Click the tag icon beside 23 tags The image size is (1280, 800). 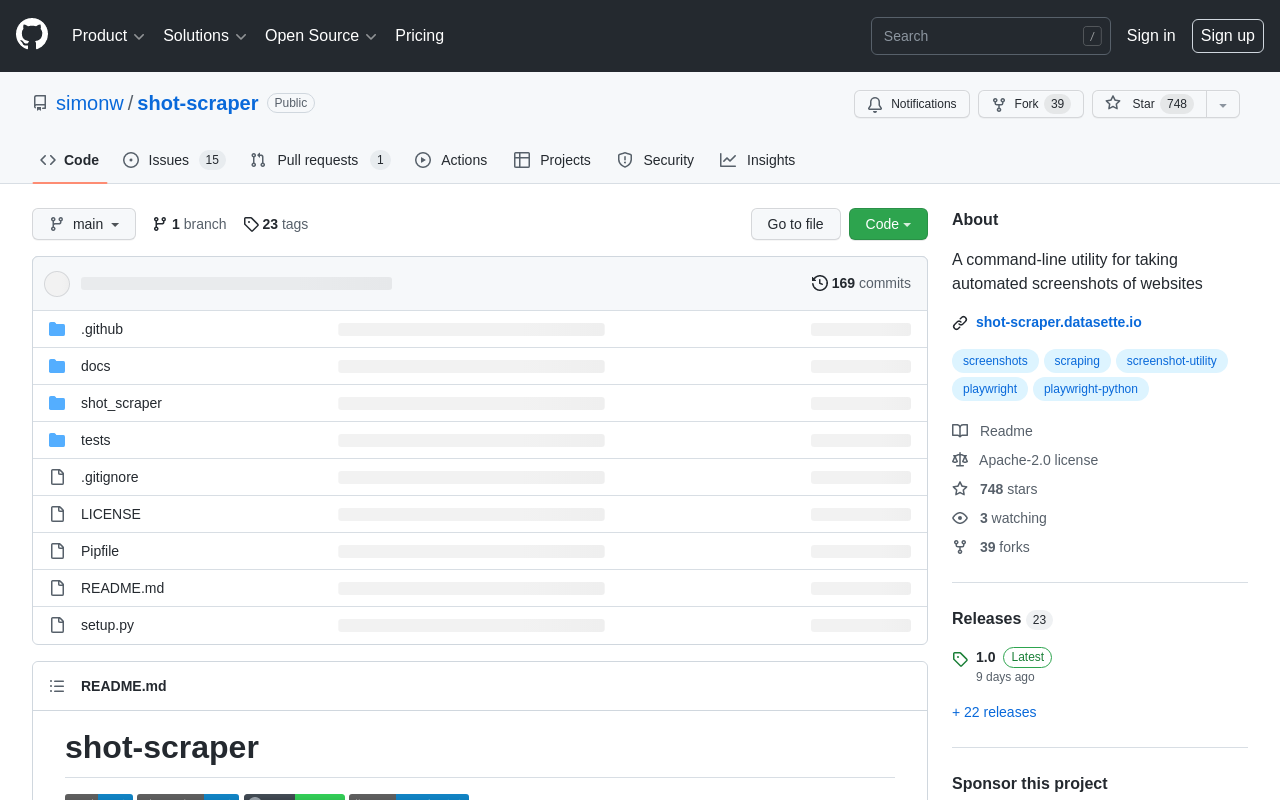coord(251,224)
